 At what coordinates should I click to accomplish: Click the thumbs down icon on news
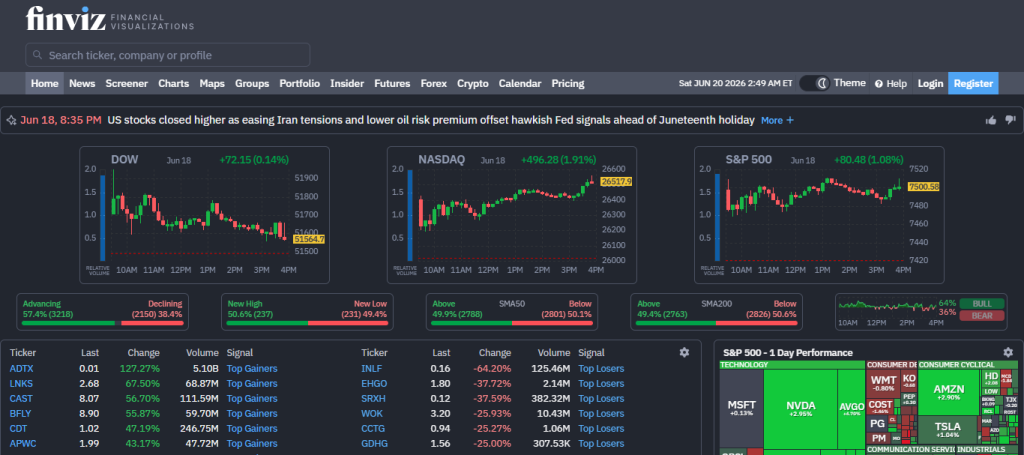coord(1010,120)
